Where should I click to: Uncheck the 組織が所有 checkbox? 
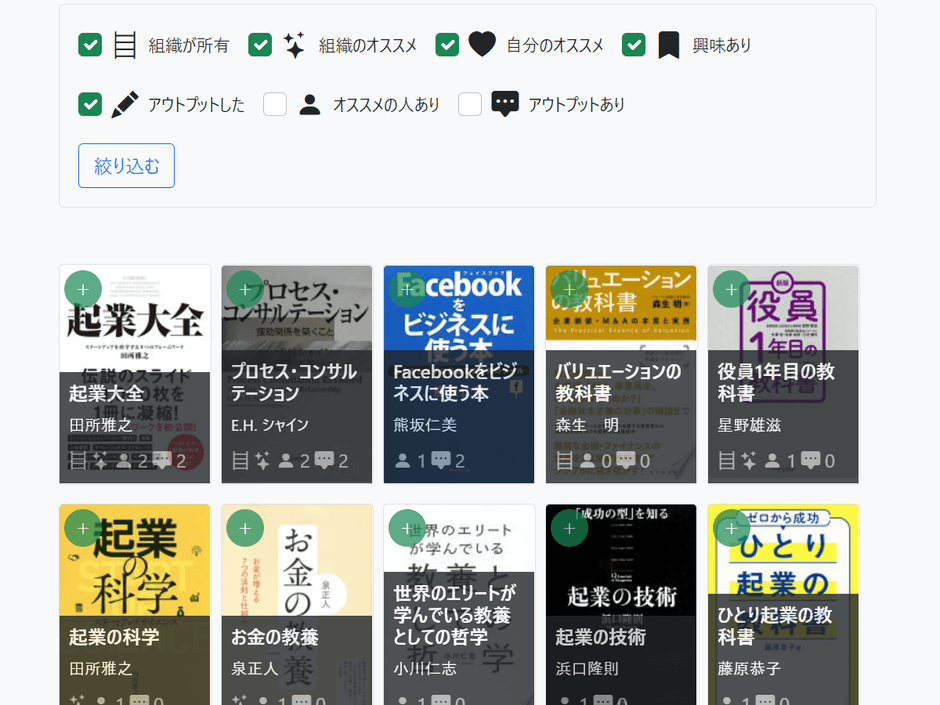[89, 44]
